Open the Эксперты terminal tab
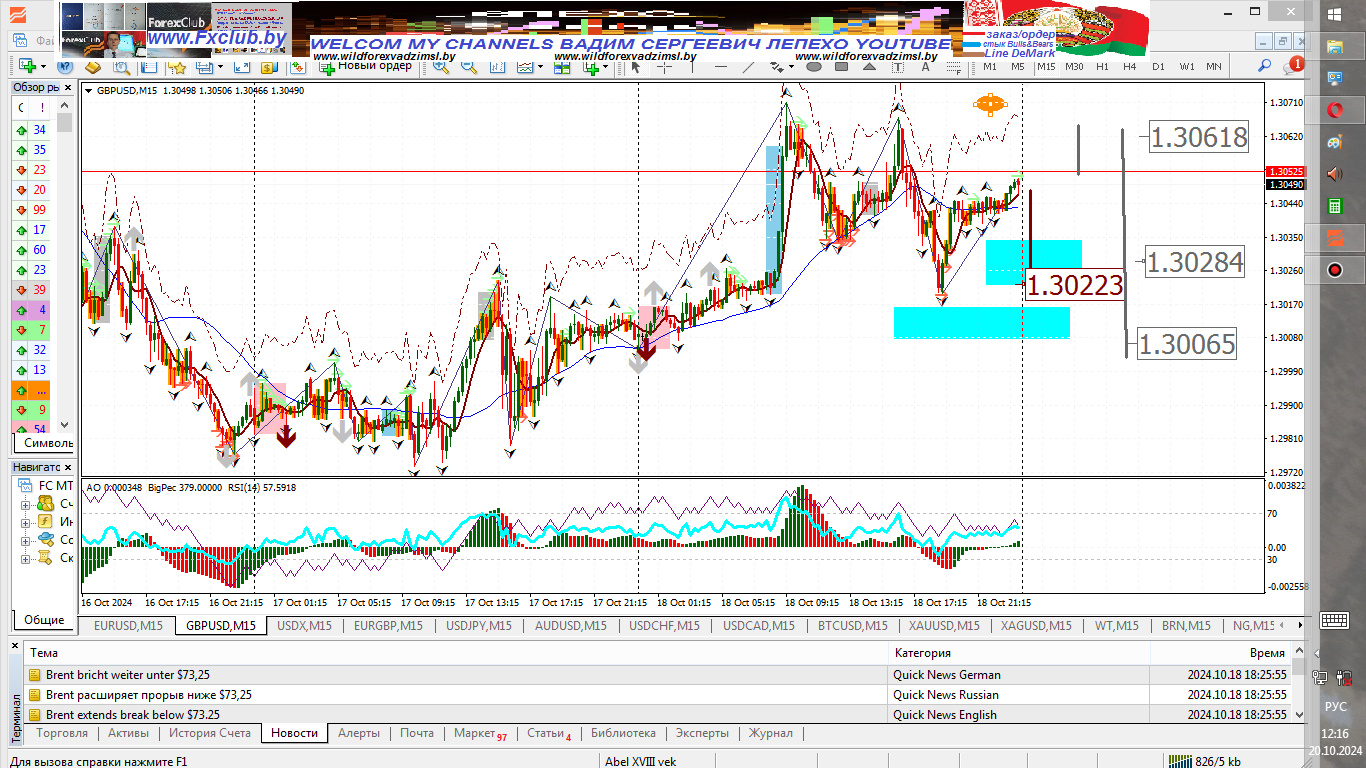Viewport: 1366px width, 768px height. click(702, 733)
